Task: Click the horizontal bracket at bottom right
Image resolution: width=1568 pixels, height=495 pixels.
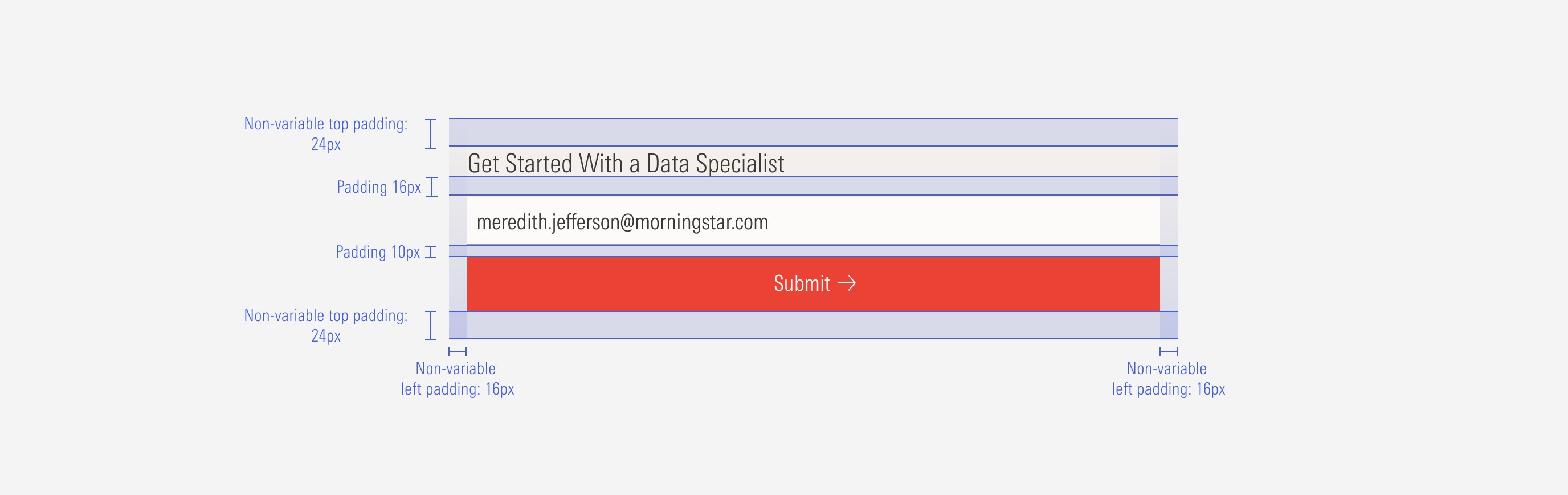Action: [1169, 351]
